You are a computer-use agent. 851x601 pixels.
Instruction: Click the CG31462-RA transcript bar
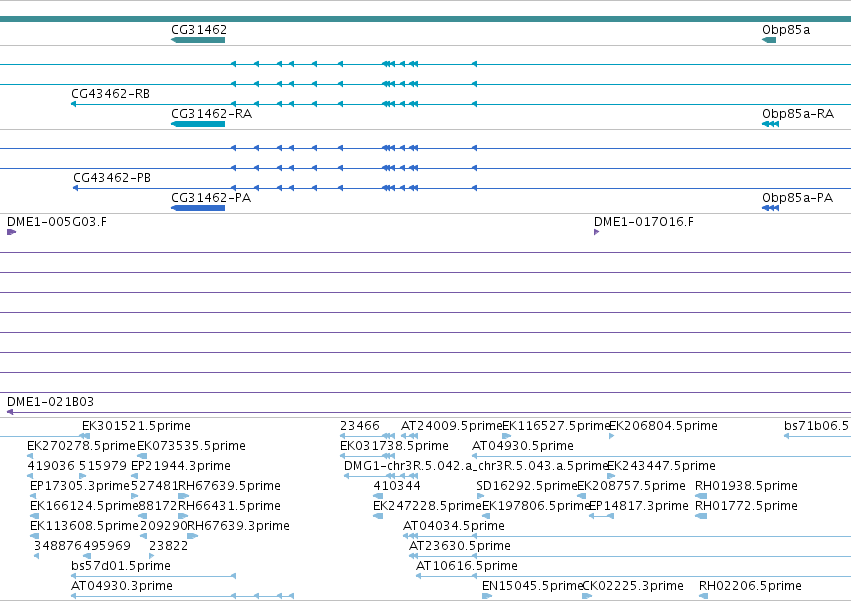pyautogui.click(x=198, y=124)
